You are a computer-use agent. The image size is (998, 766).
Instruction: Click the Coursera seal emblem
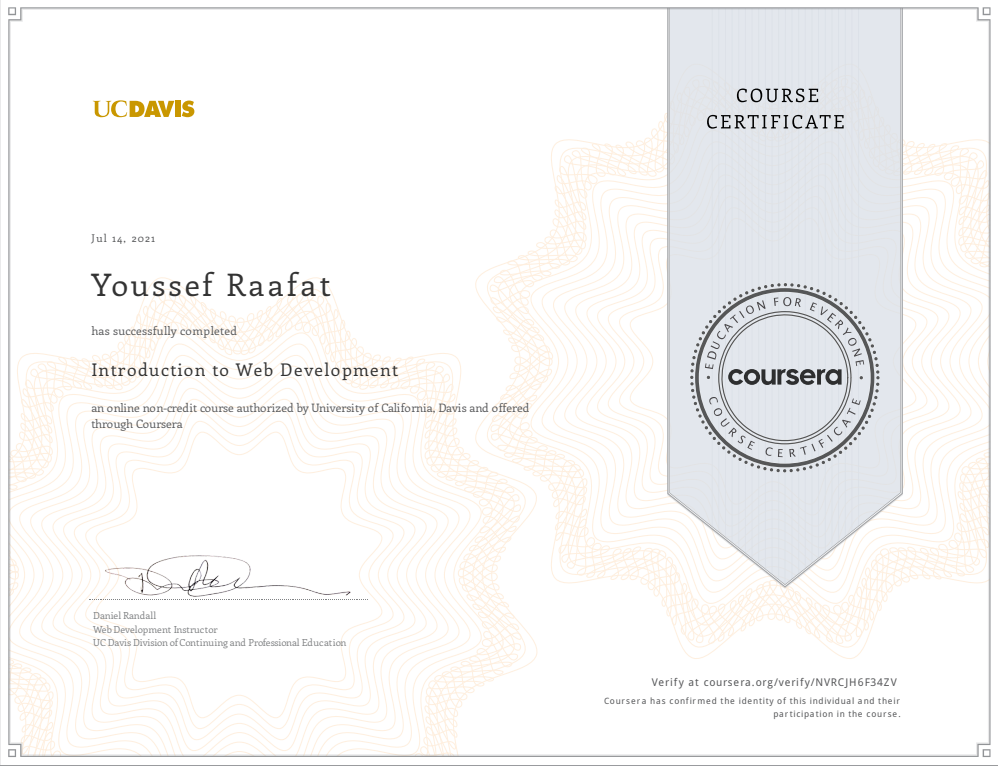pos(785,377)
